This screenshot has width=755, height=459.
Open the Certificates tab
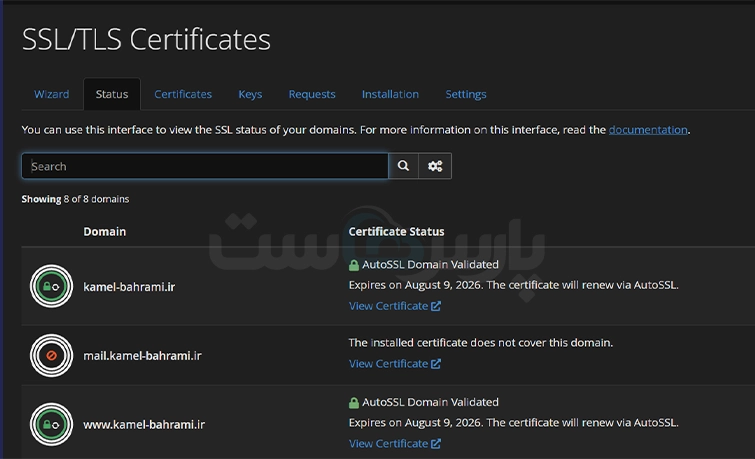[183, 94]
